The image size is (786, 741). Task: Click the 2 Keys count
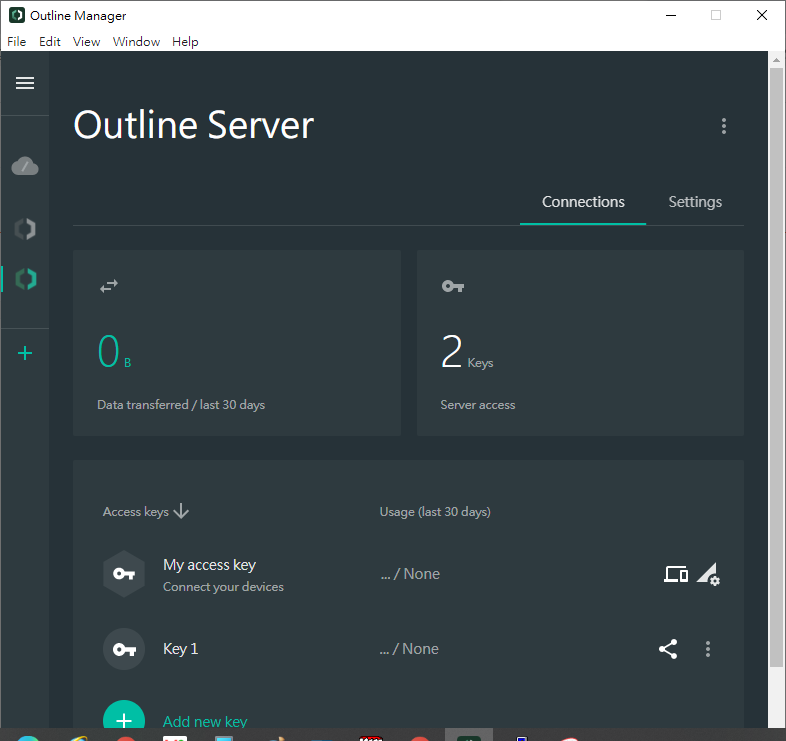[x=467, y=351]
